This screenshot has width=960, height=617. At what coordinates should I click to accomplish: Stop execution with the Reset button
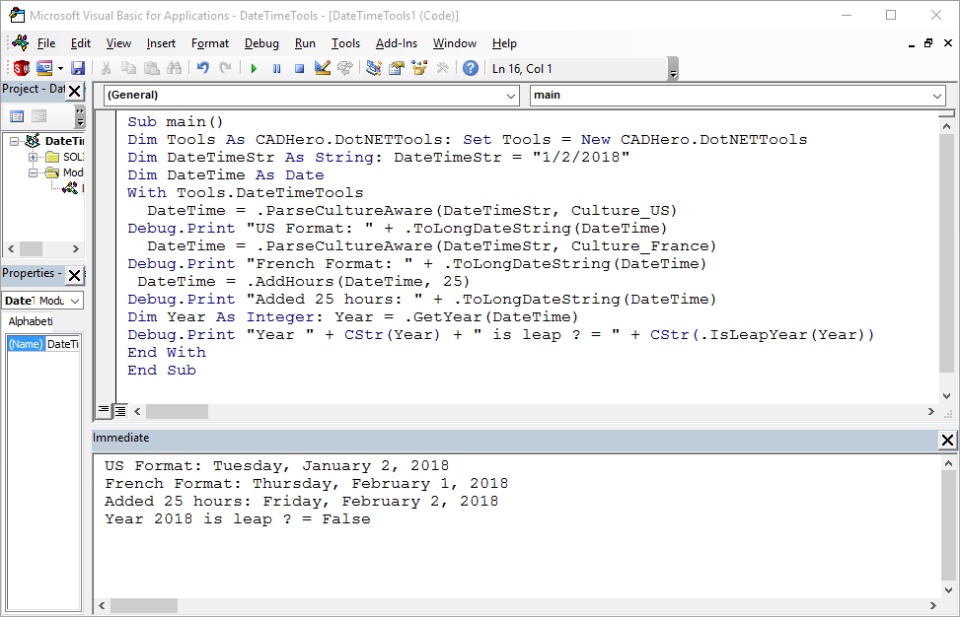pos(299,69)
